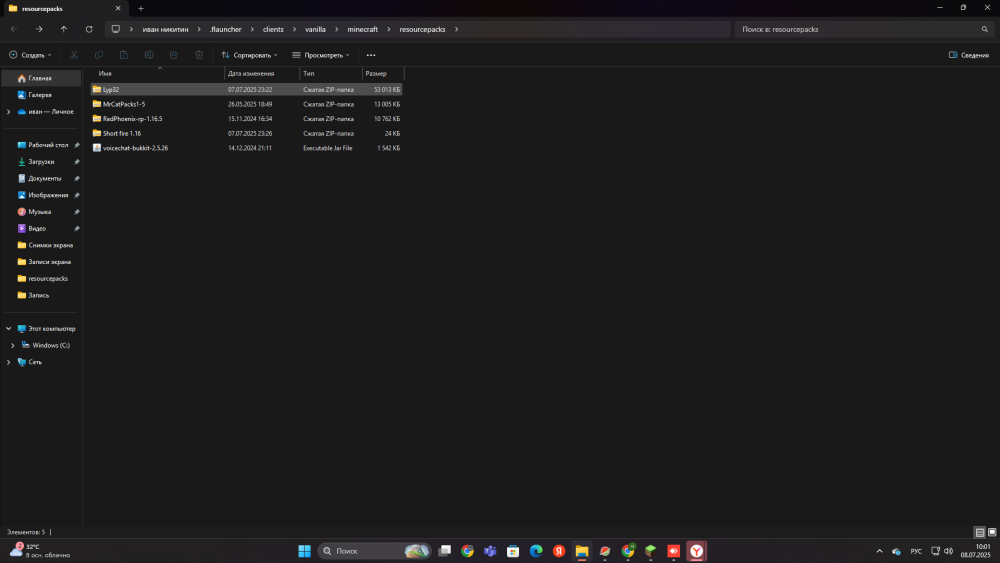This screenshot has height=563, width=1000.
Task: Open Галерея in navigation pane
Action: pos(41,95)
